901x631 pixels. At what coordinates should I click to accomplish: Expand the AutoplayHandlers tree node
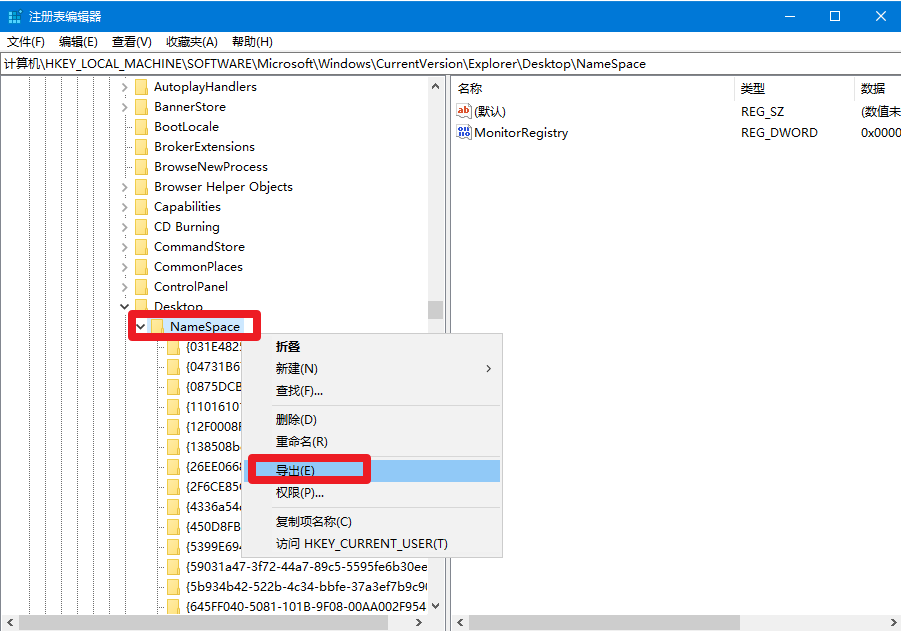[125, 87]
